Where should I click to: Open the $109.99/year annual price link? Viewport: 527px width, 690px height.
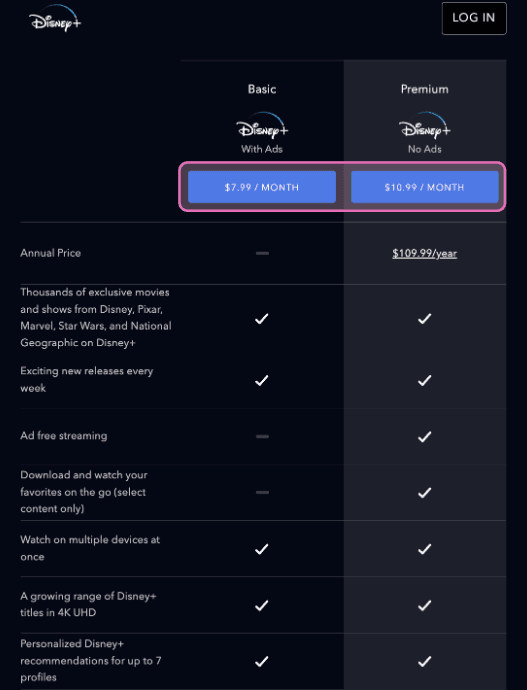tap(425, 253)
